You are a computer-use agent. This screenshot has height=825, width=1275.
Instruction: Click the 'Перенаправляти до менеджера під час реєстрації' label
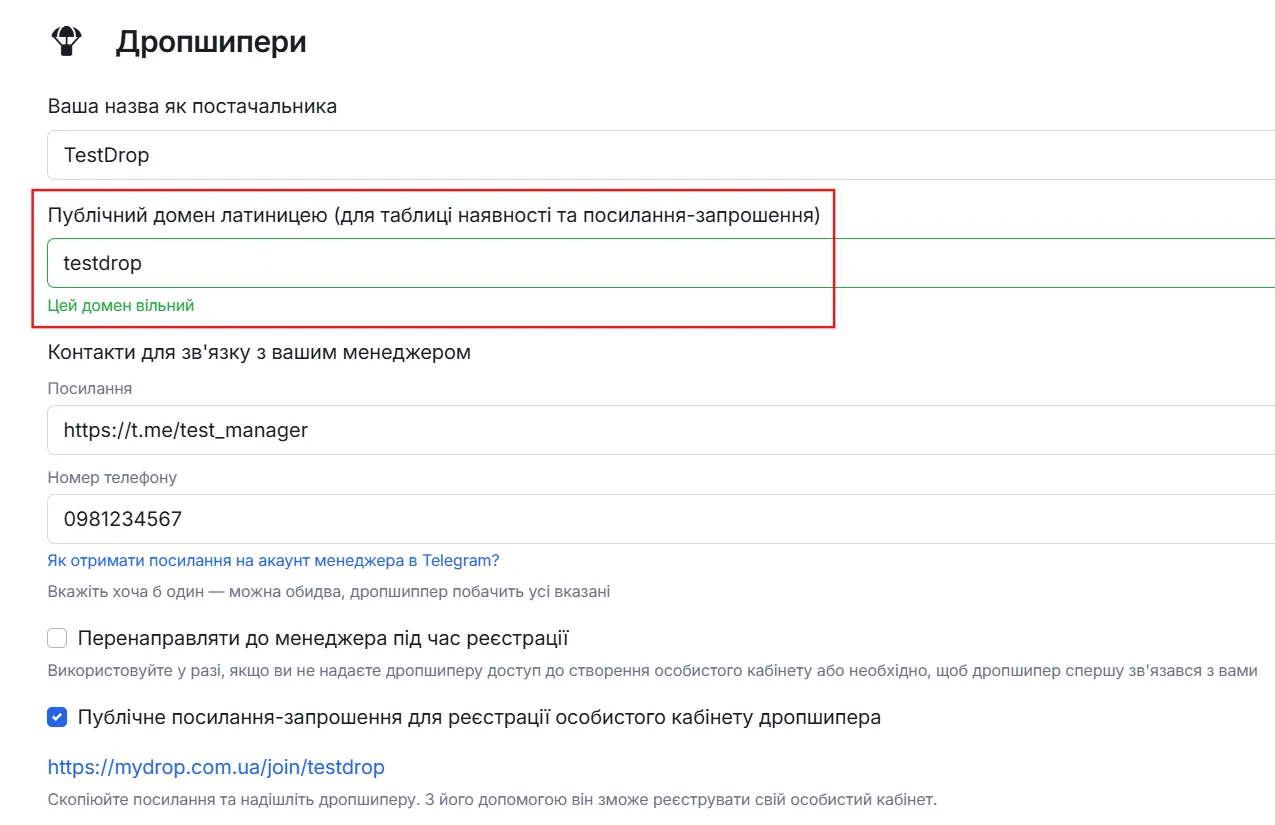tap(323, 638)
